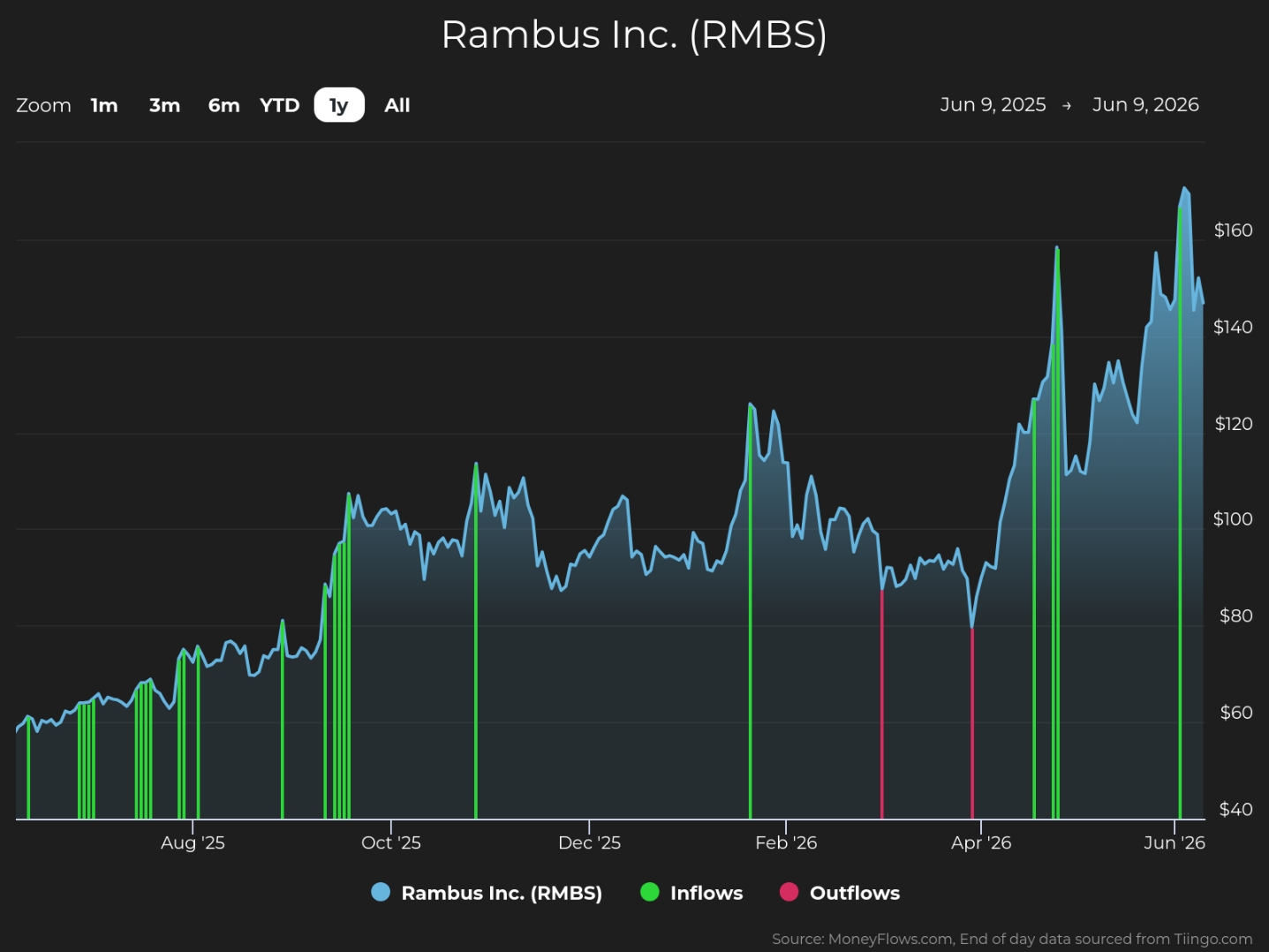Select the 1m zoom range
Image resolution: width=1269 pixels, height=952 pixels.
click(104, 105)
